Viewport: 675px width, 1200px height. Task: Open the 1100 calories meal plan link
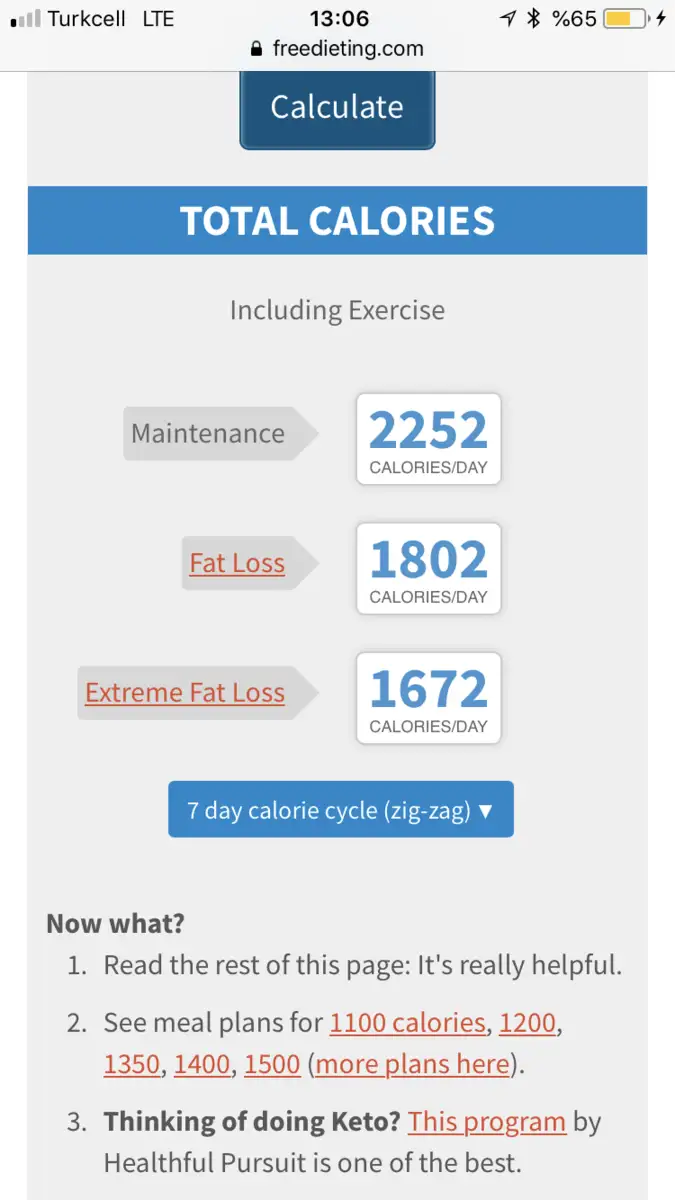[408, 1023]
